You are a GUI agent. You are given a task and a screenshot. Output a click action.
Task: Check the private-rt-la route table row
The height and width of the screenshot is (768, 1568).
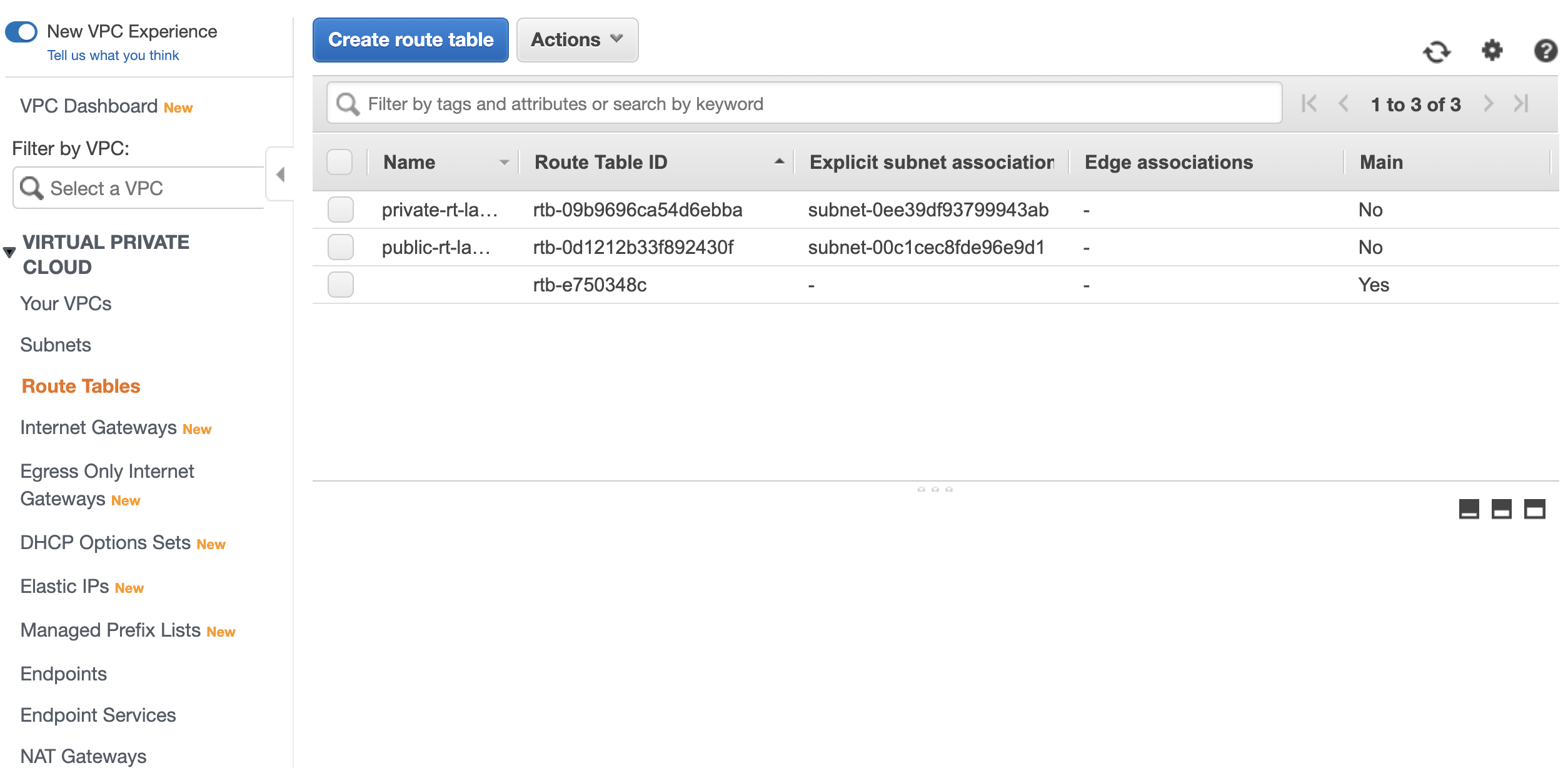(x=341, y=210)
